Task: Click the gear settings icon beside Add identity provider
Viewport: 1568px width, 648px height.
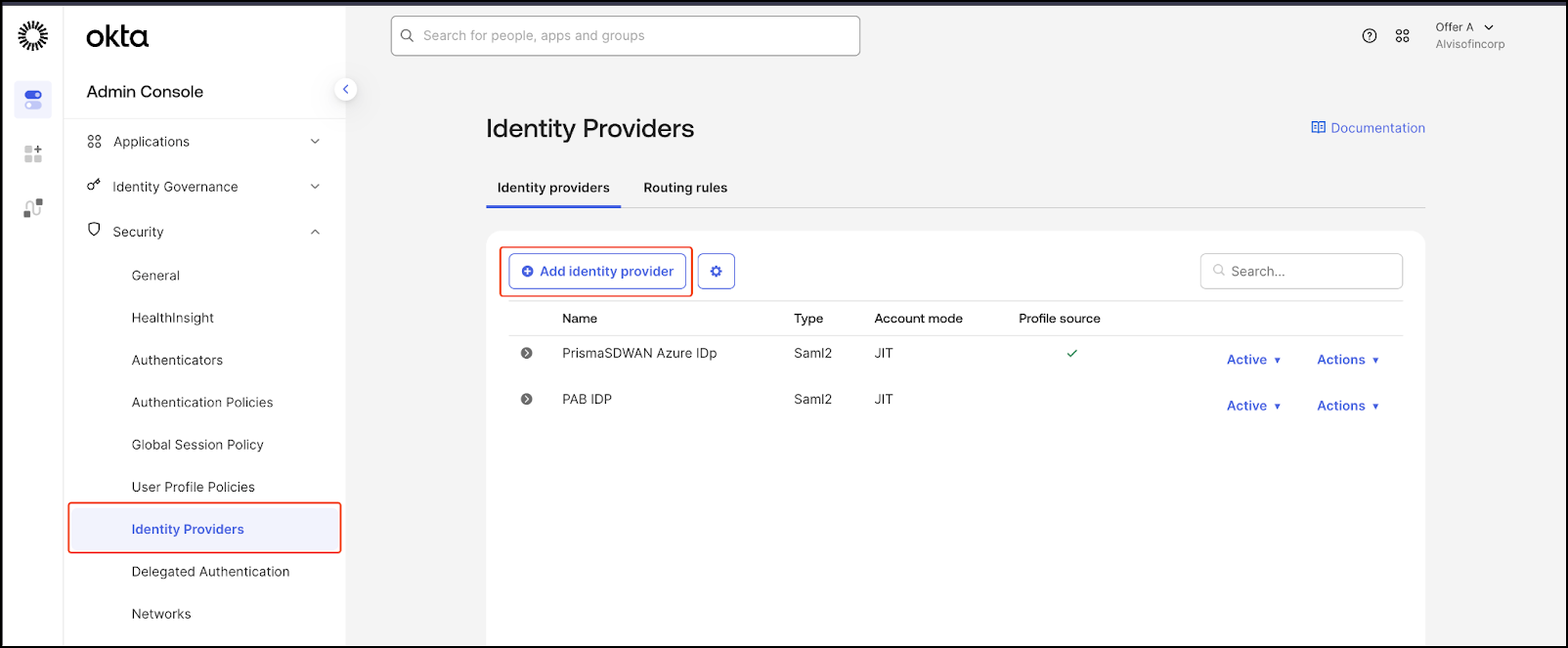Action: (x=716, y=272)
